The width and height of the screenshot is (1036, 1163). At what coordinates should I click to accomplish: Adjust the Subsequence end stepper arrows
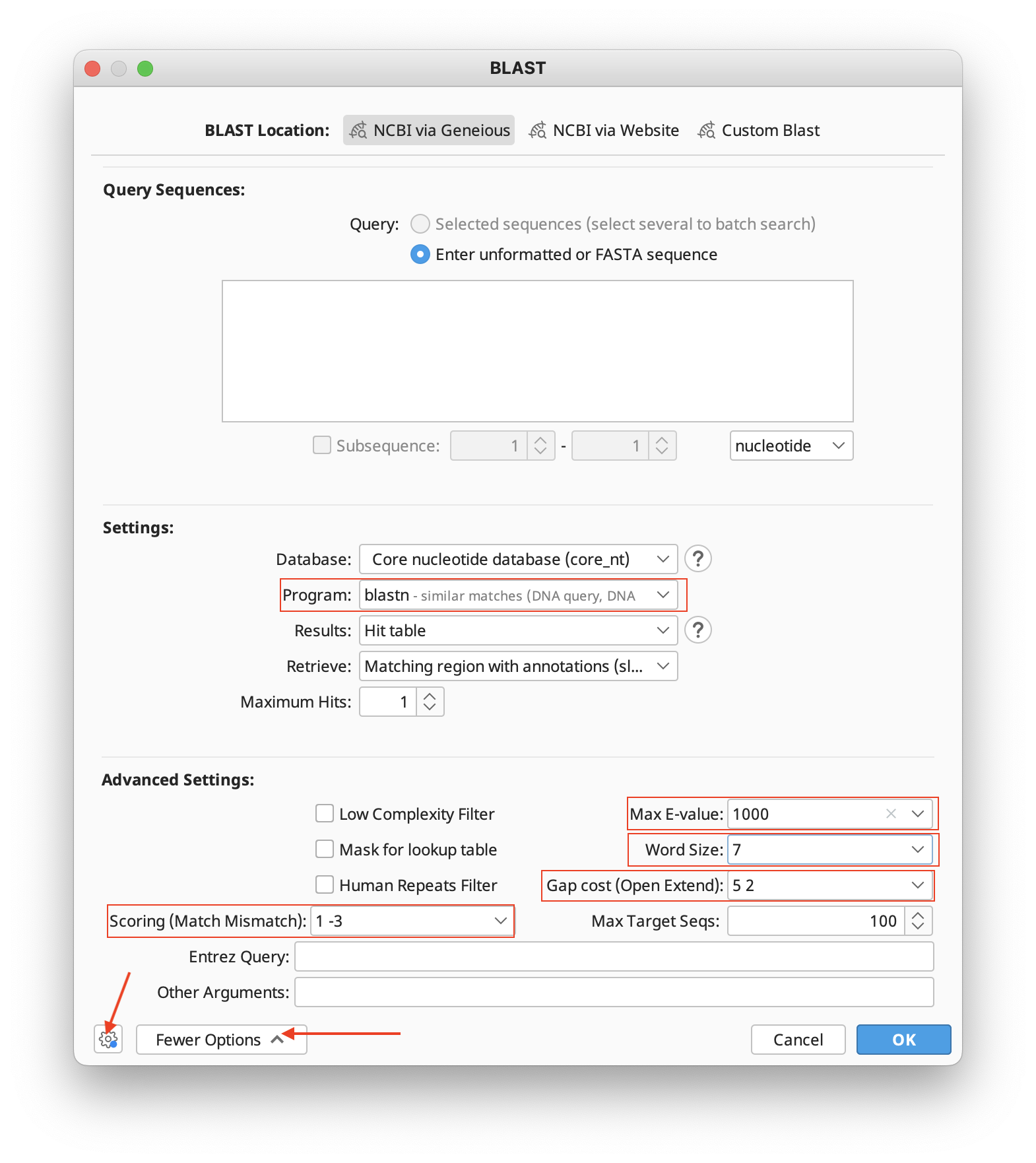point(662,446)
